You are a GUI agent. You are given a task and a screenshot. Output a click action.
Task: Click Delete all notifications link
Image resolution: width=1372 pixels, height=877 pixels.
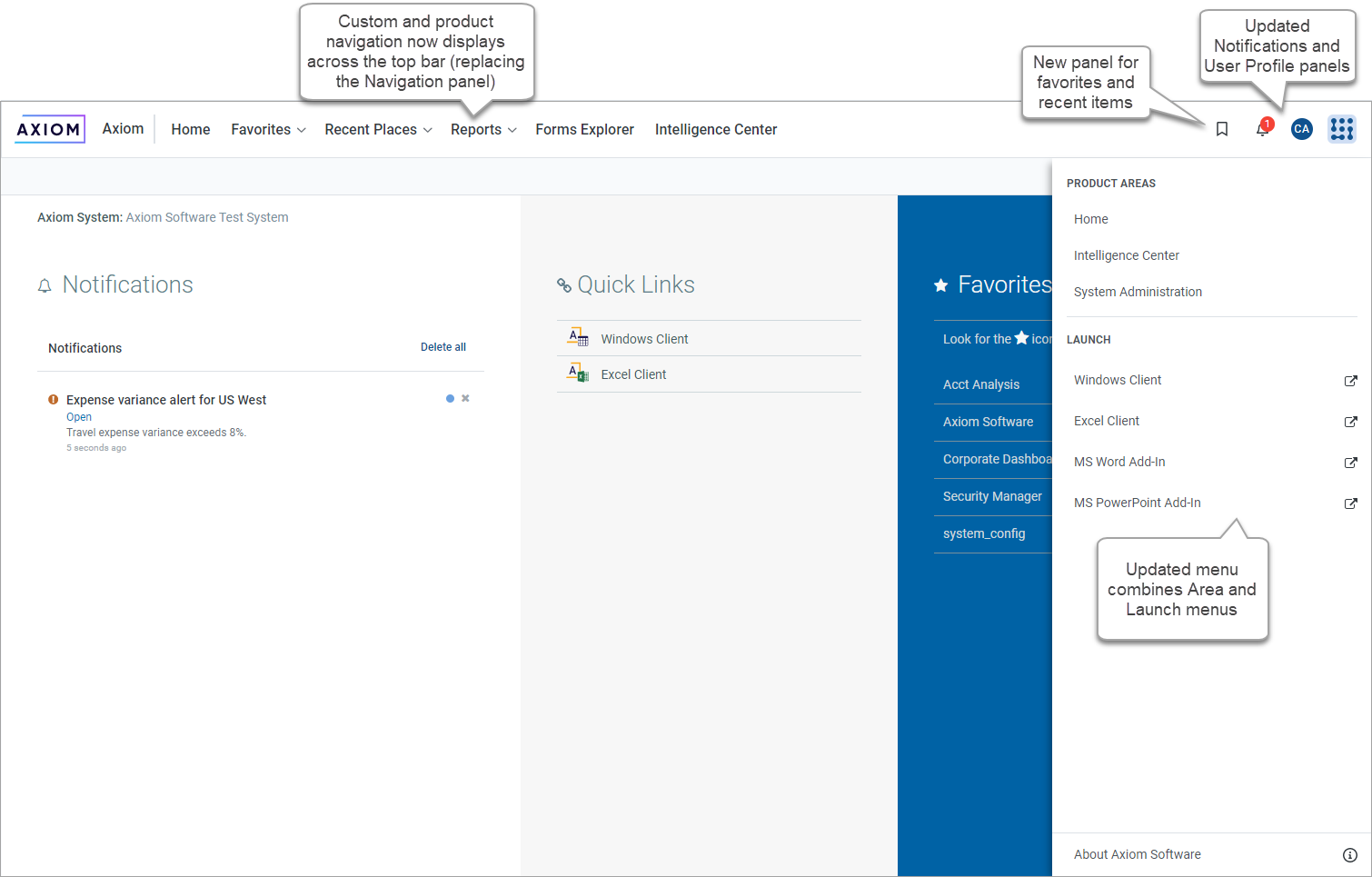tap(442, 347)
